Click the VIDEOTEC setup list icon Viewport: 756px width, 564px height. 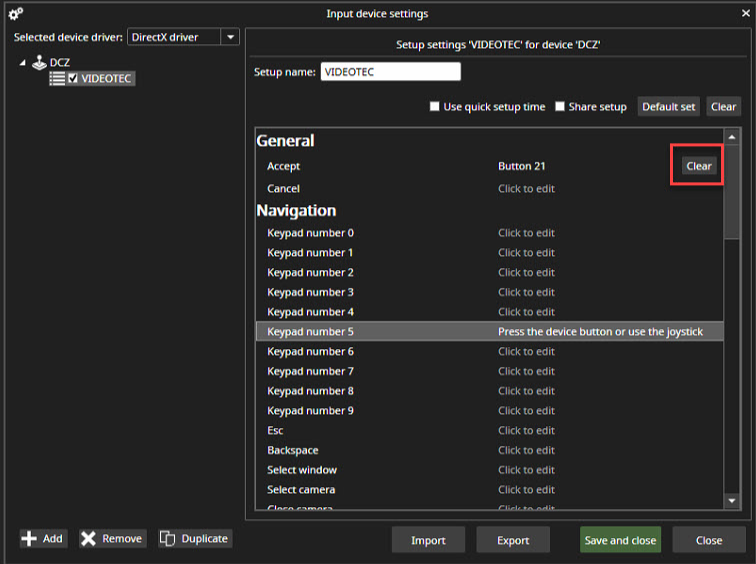57,78
